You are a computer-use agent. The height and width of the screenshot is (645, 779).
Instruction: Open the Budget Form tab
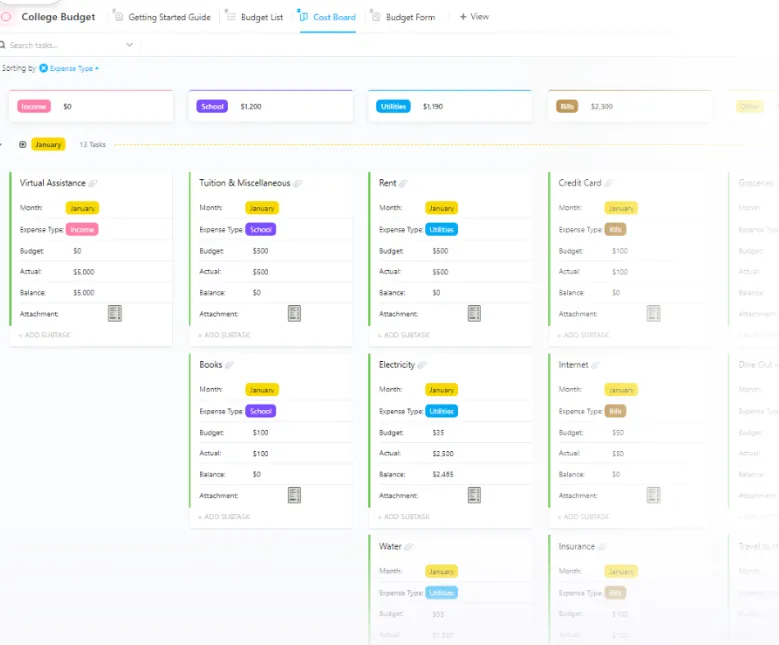pyautogui.click(x=403, y=17)
